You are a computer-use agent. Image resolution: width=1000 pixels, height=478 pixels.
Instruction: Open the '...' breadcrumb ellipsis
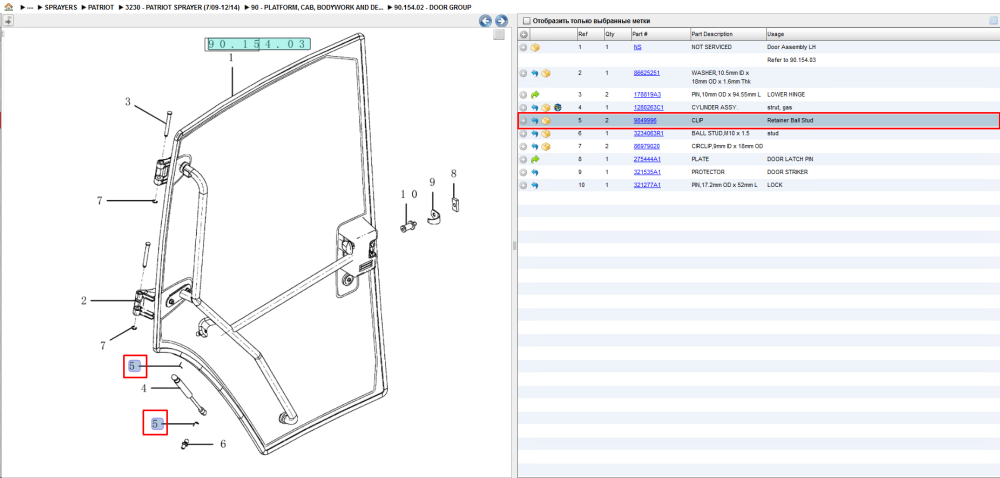pos(29,8)
